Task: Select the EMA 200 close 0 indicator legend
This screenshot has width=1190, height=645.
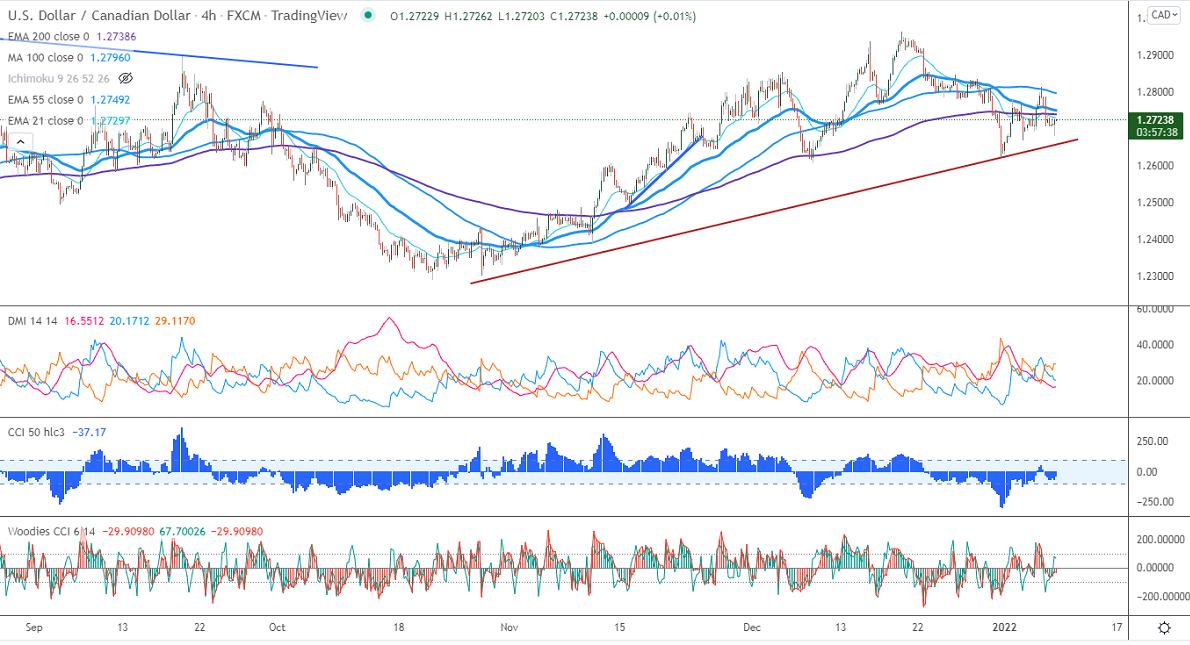Action: [49, 36]
